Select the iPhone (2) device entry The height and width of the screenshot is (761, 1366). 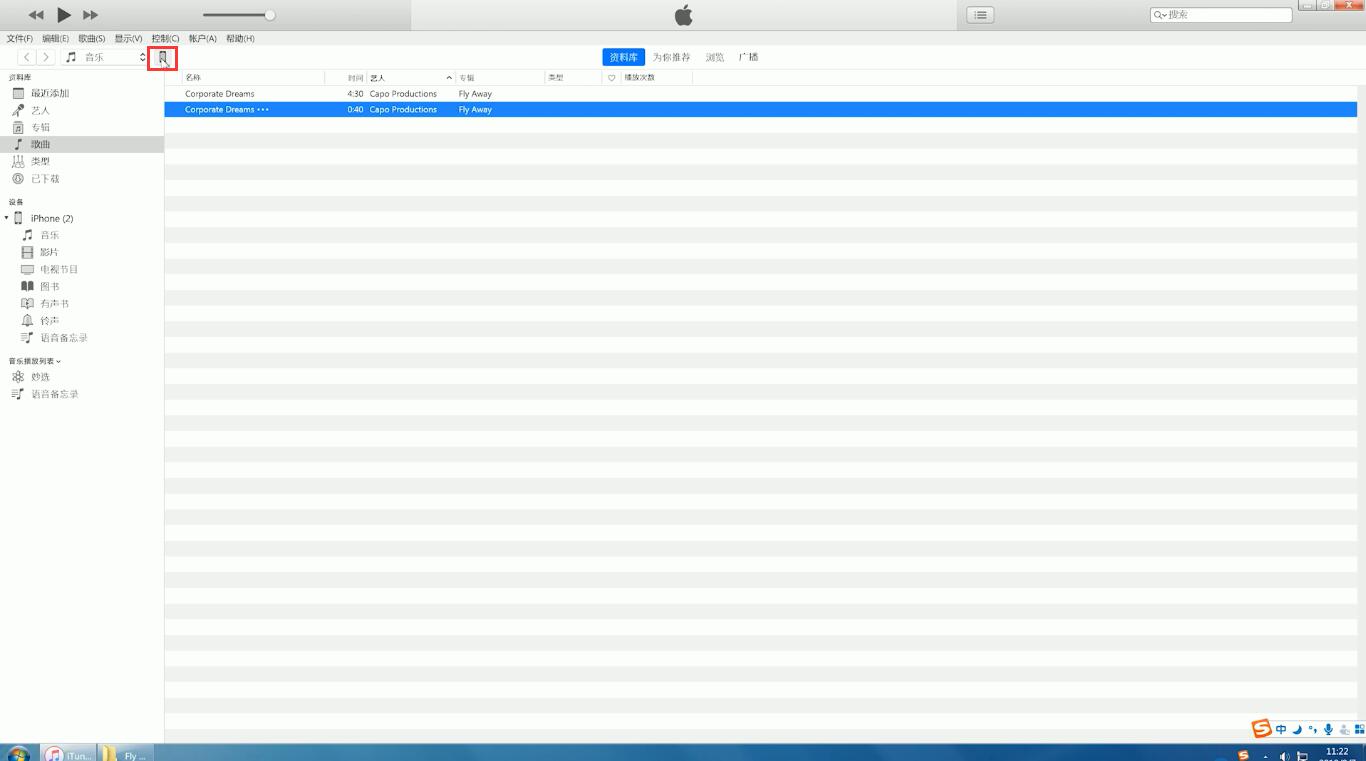coord(52,218)
